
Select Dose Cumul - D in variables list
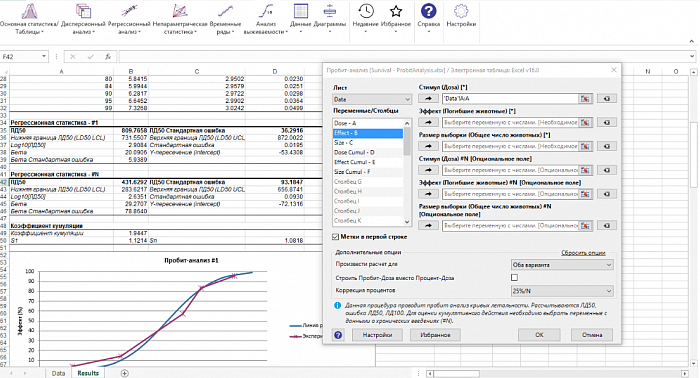click(368, 153)
